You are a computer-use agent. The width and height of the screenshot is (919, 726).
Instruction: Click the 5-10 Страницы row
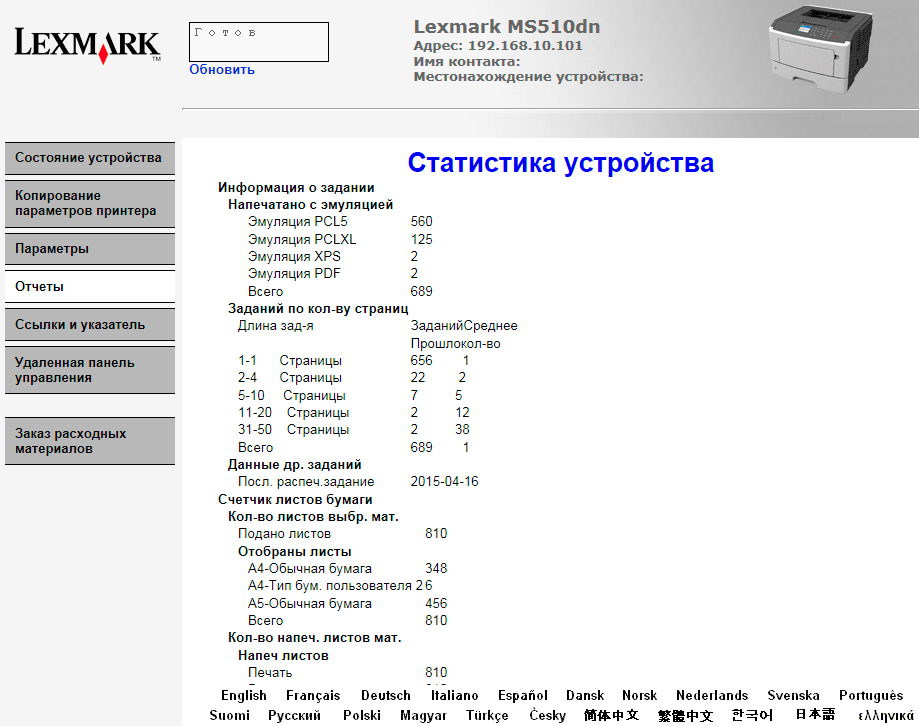pos(350,396)
